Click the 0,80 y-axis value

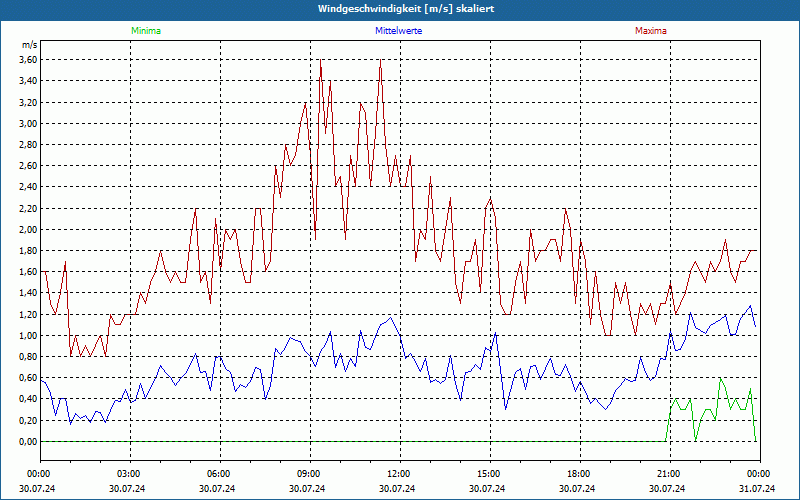28,357
